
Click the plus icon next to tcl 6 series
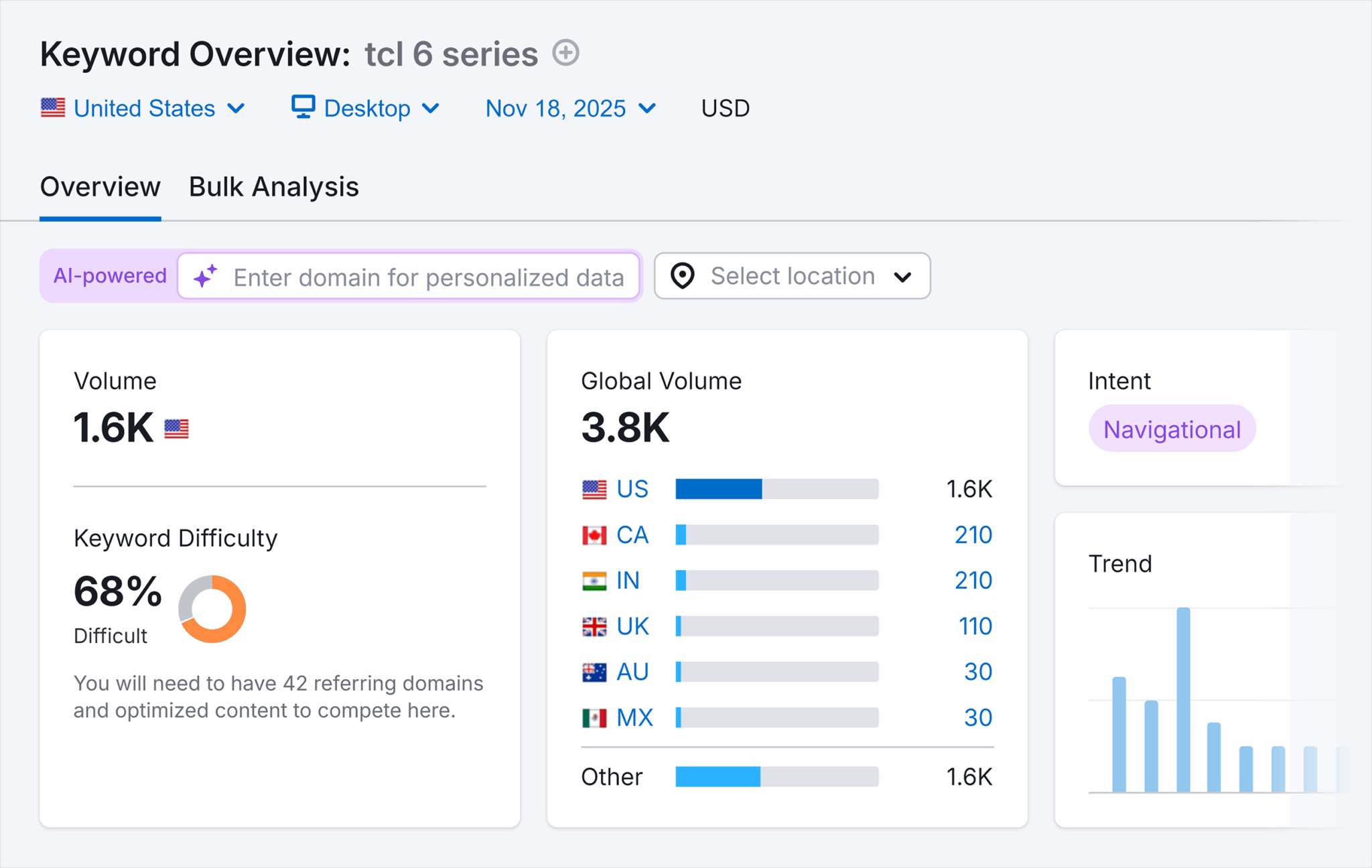pyautogui.click(x=566, y=53)
